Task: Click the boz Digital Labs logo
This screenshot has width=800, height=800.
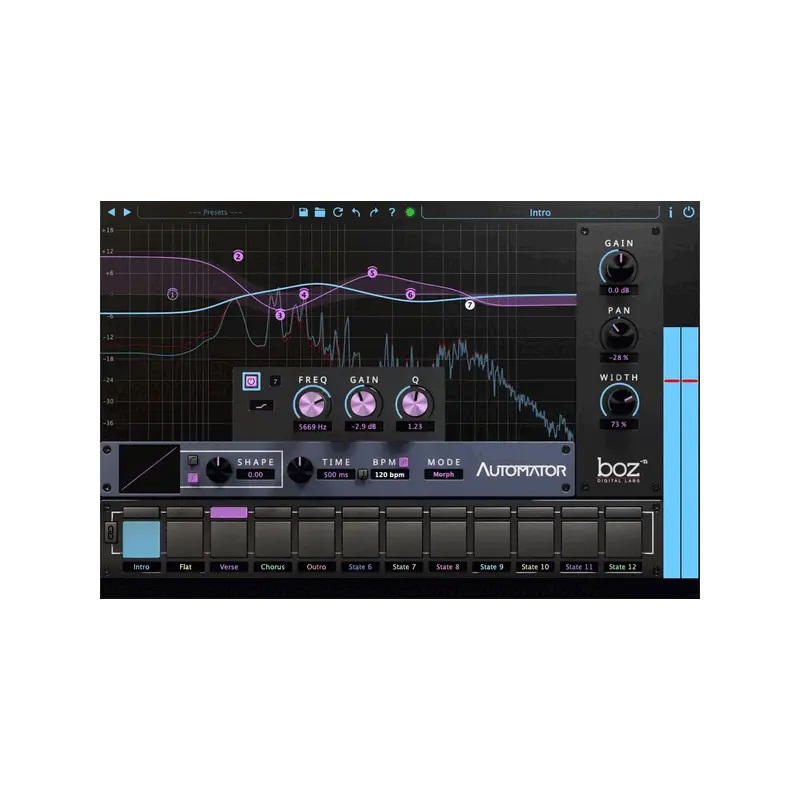Action: (x=621, y=470)
